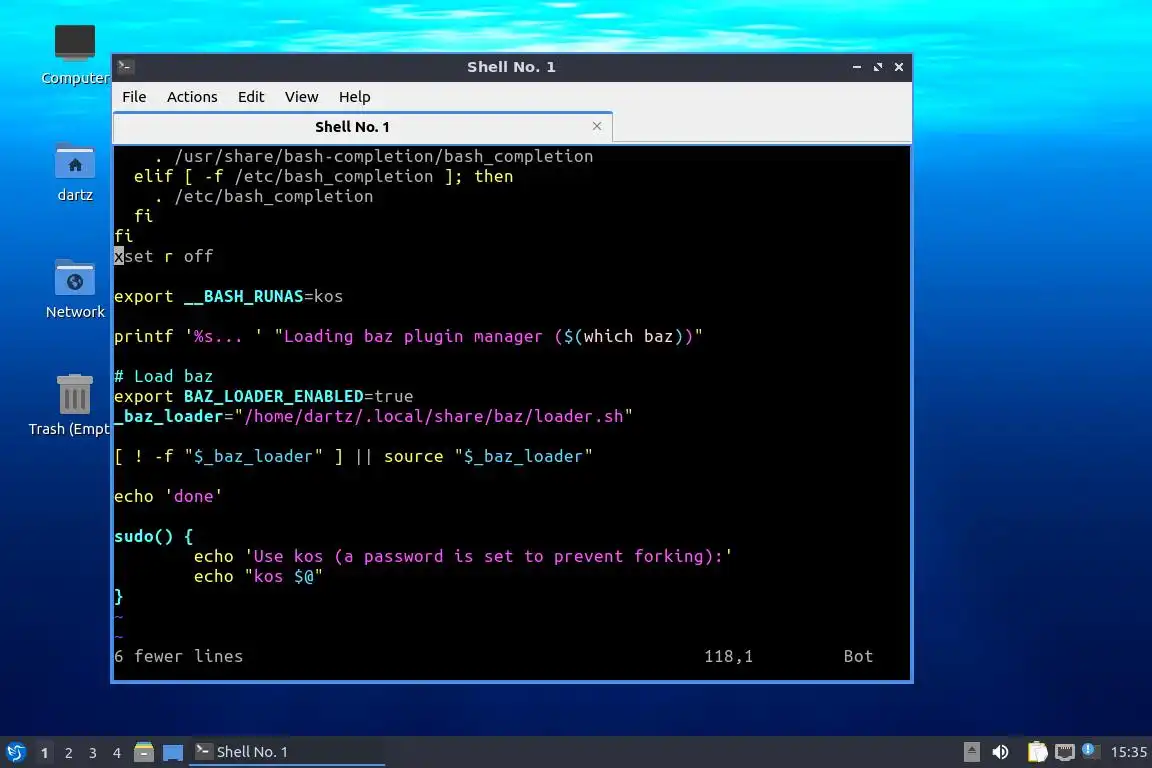Click the echo 'done' line
1152x768 pixels.
coord(168,496)
